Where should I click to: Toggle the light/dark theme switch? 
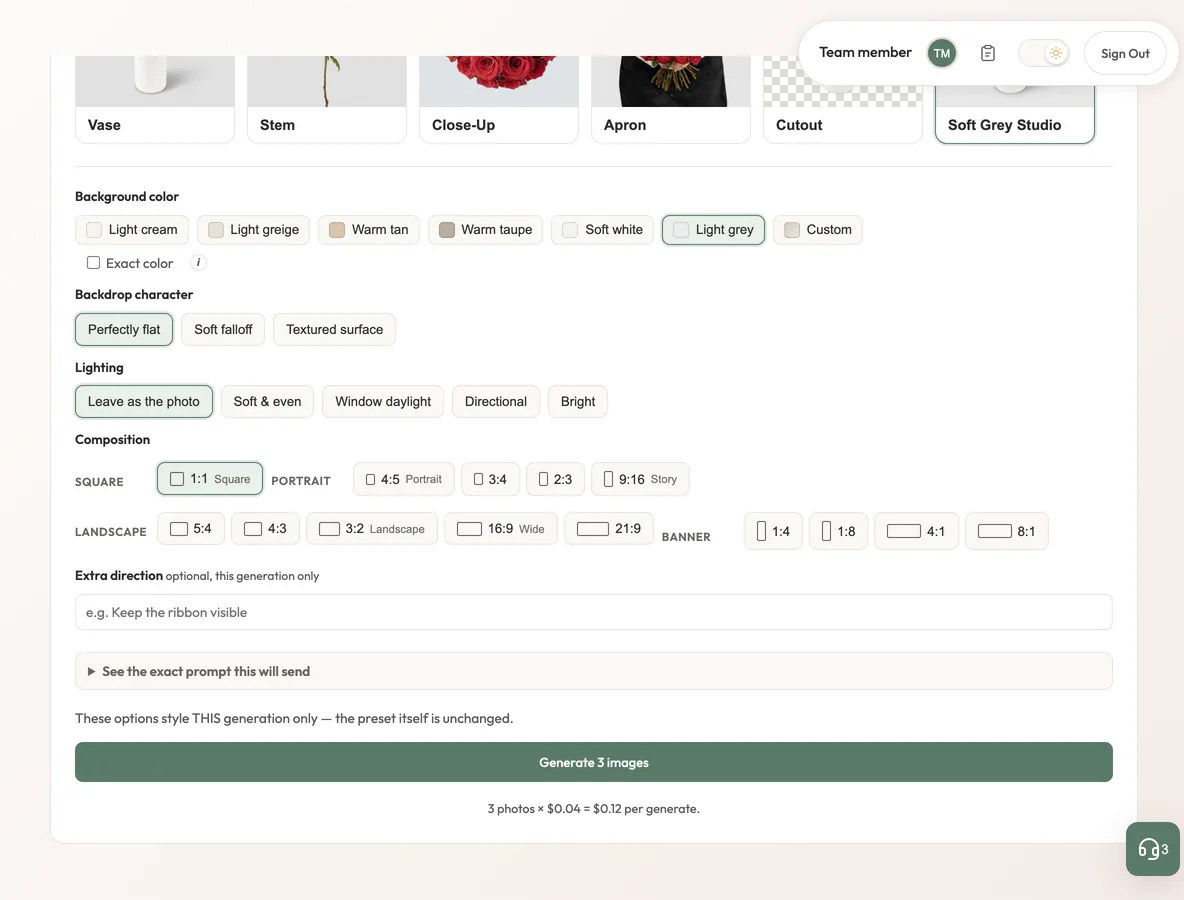(1044, 53)
